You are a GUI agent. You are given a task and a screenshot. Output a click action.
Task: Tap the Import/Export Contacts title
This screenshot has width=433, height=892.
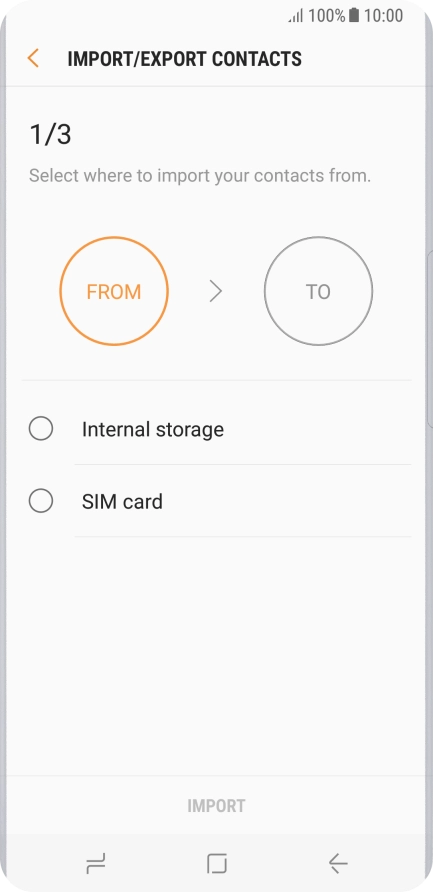coord(184,59)
